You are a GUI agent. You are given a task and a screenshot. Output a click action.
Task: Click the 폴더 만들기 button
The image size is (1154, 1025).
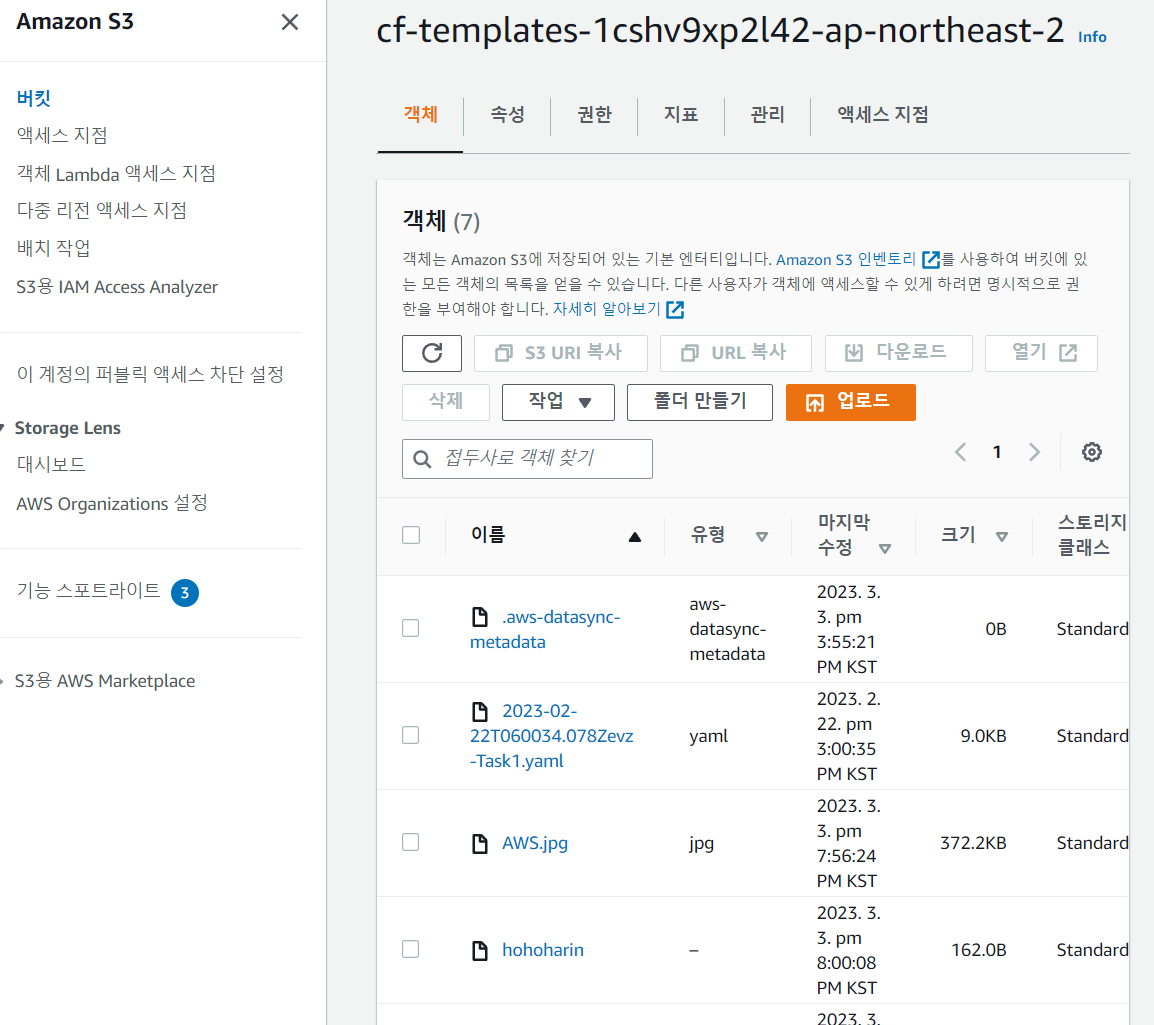pos(699,402)
